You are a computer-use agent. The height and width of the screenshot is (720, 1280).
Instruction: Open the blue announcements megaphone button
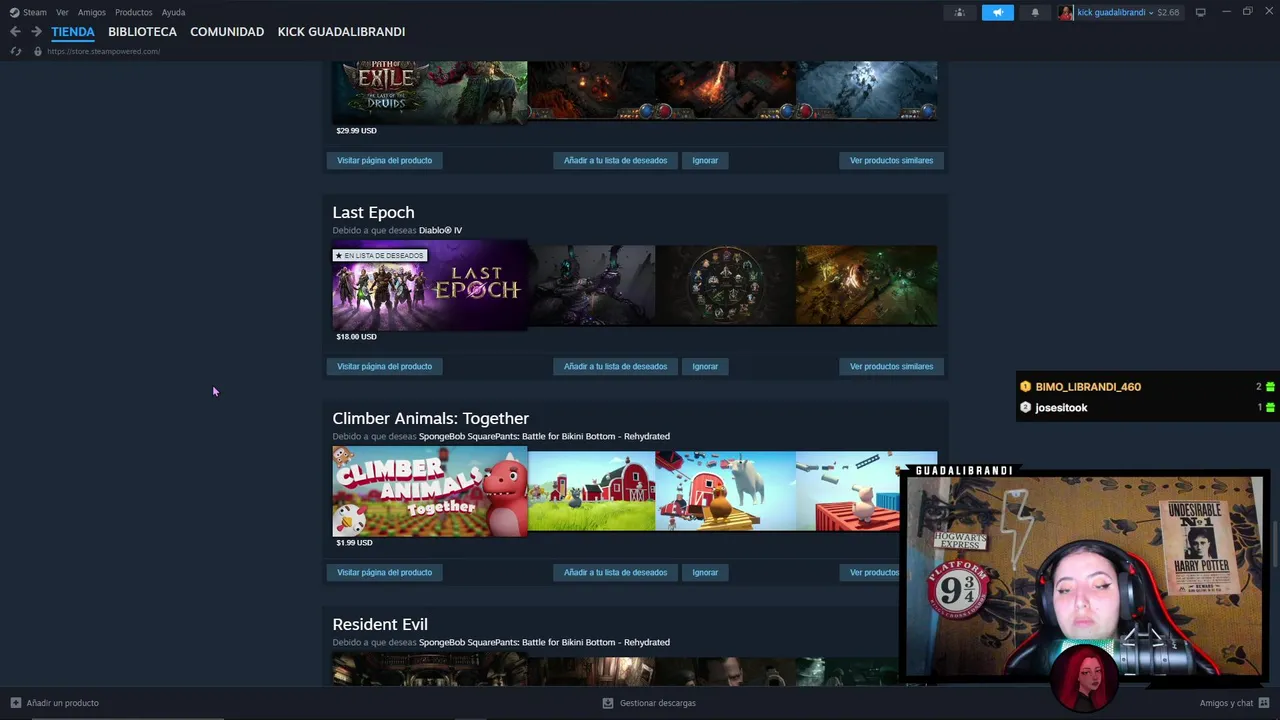[x=997, y=12]
